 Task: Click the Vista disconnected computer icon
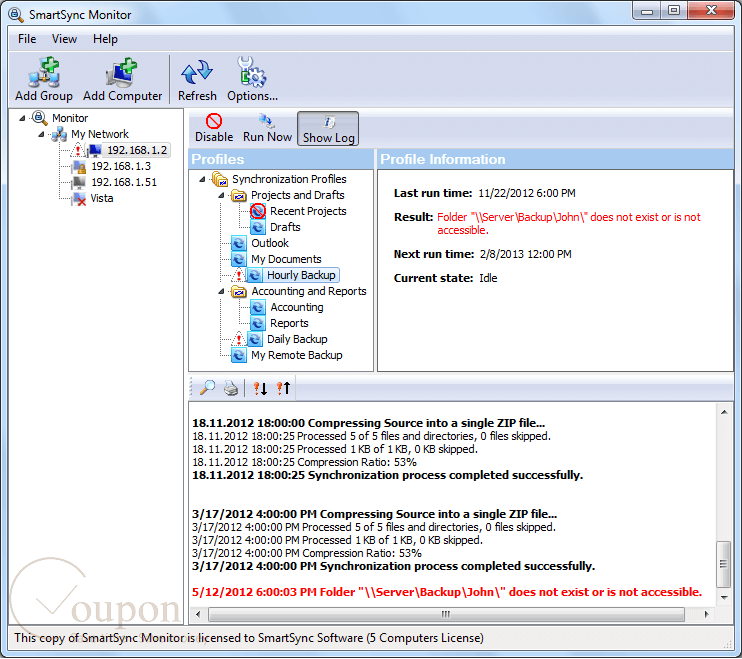coord(79,199)
